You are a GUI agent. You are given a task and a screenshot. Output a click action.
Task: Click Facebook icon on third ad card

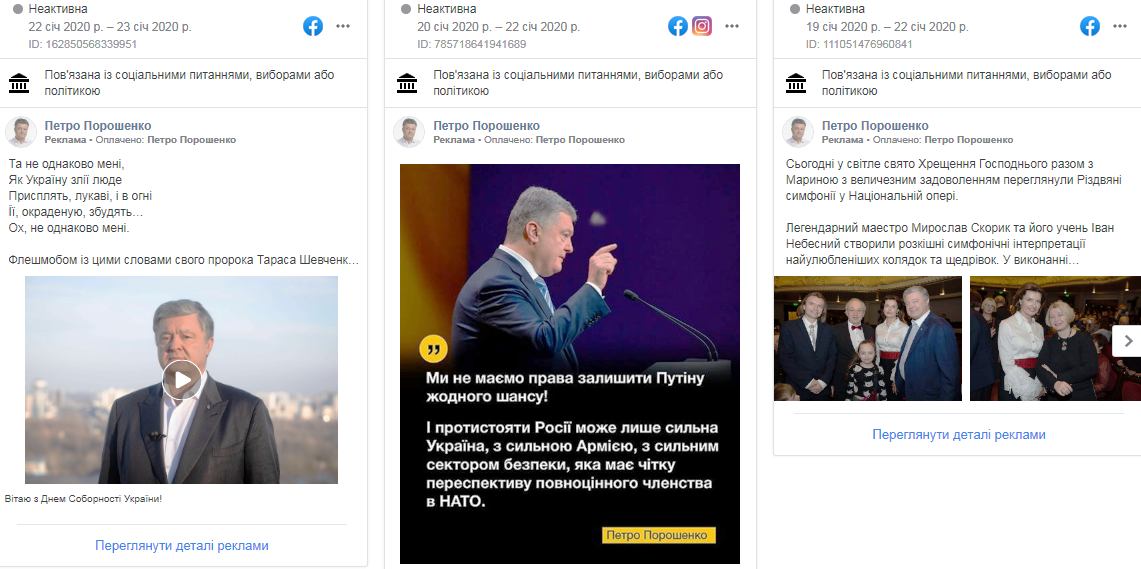click(x=1090, y=26)
